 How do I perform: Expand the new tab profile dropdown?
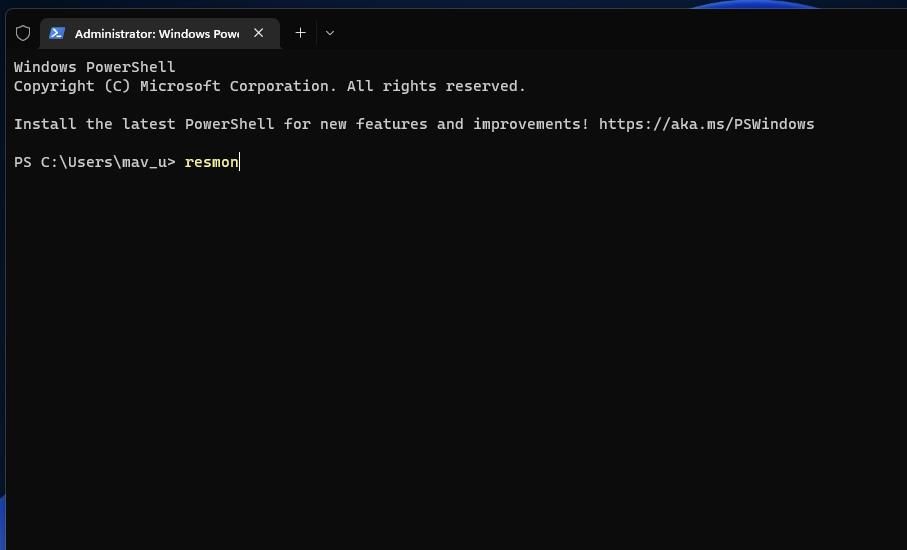pos(330,33)
